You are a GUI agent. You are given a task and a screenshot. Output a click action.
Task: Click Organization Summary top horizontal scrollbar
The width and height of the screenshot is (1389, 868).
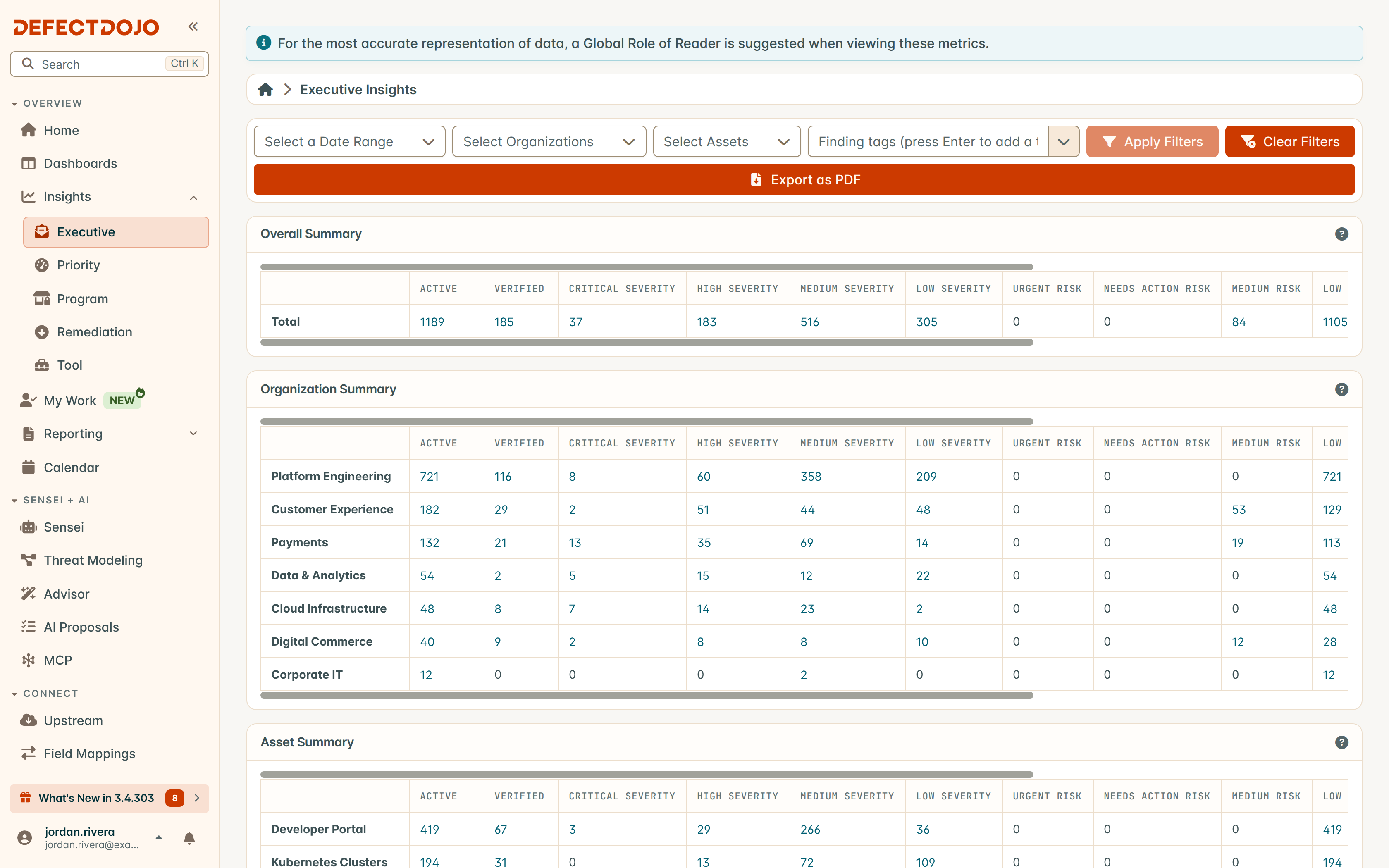coord(647,421)
